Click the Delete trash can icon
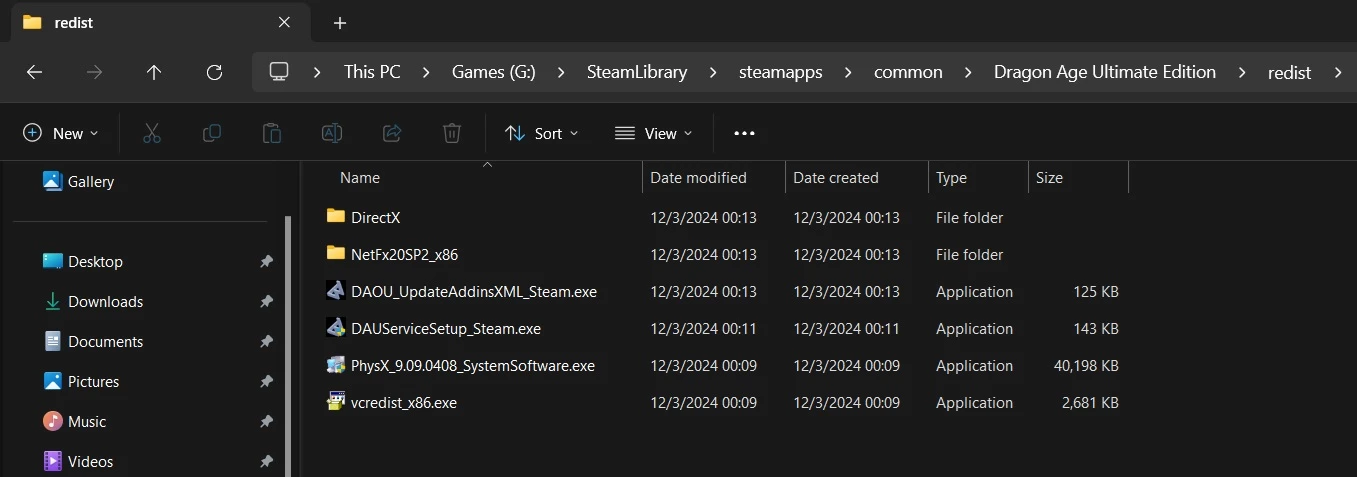The image size is (1357, 477). coord(452,133)
